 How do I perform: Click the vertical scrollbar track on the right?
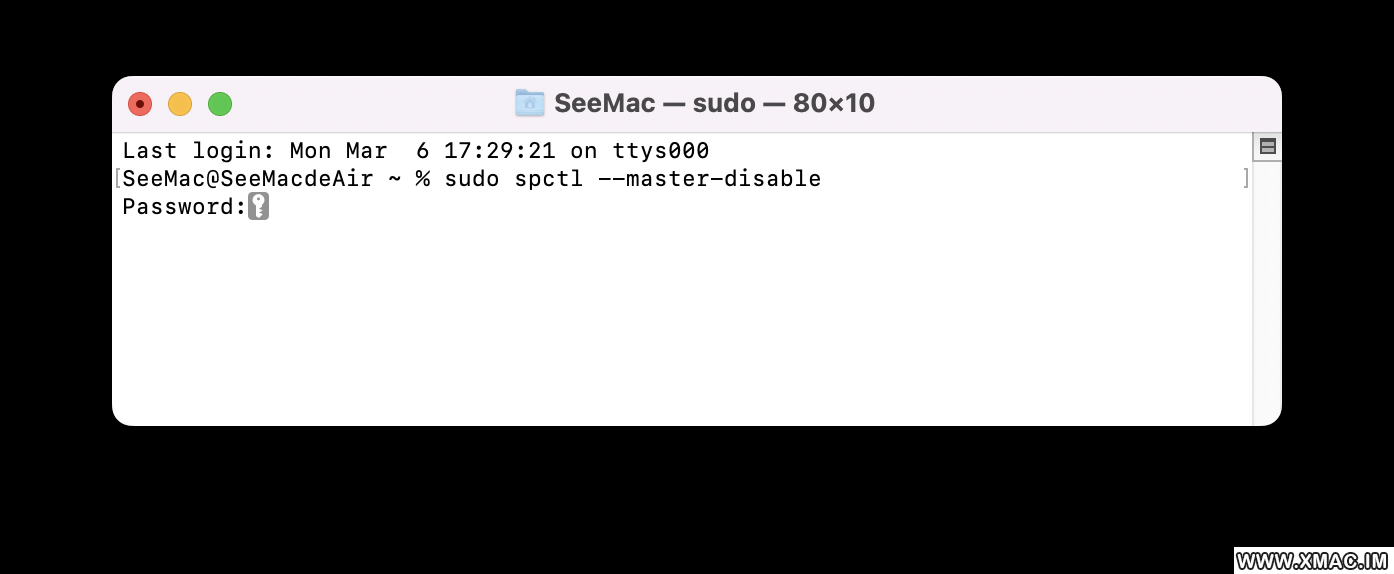[1267, 290]
